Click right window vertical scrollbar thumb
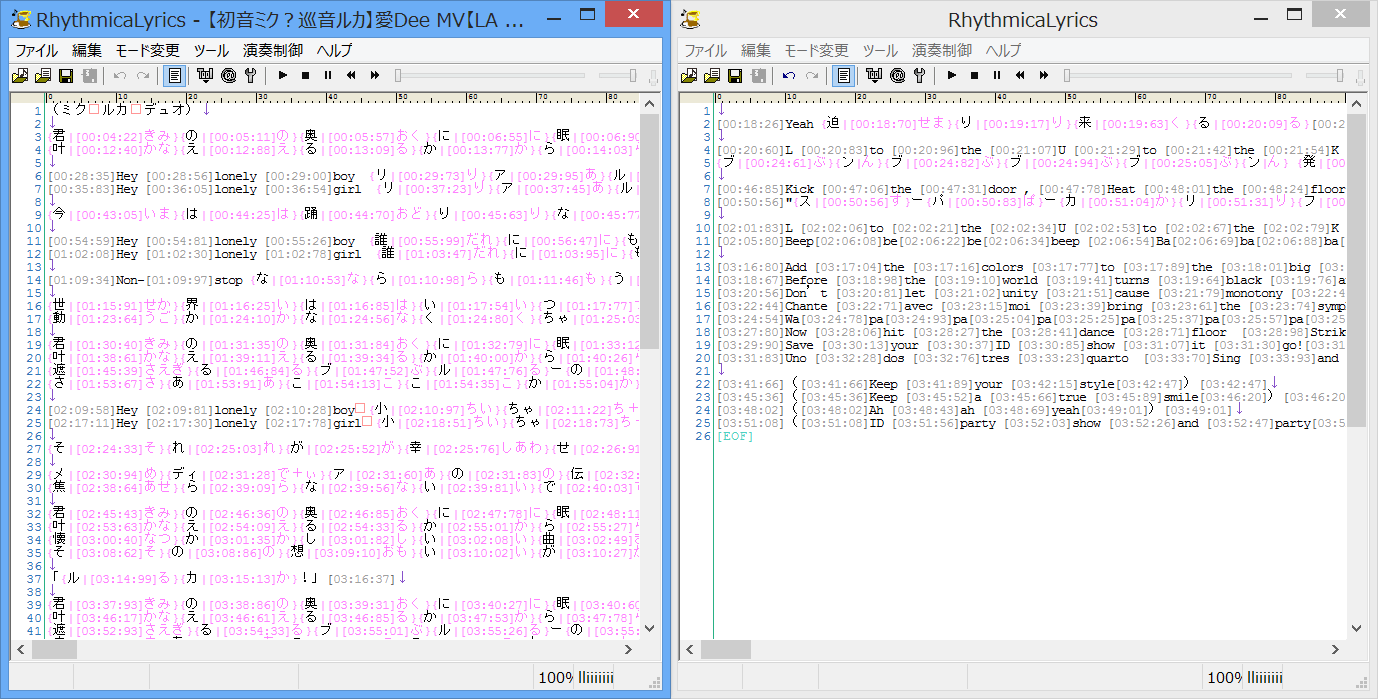 1356,270
